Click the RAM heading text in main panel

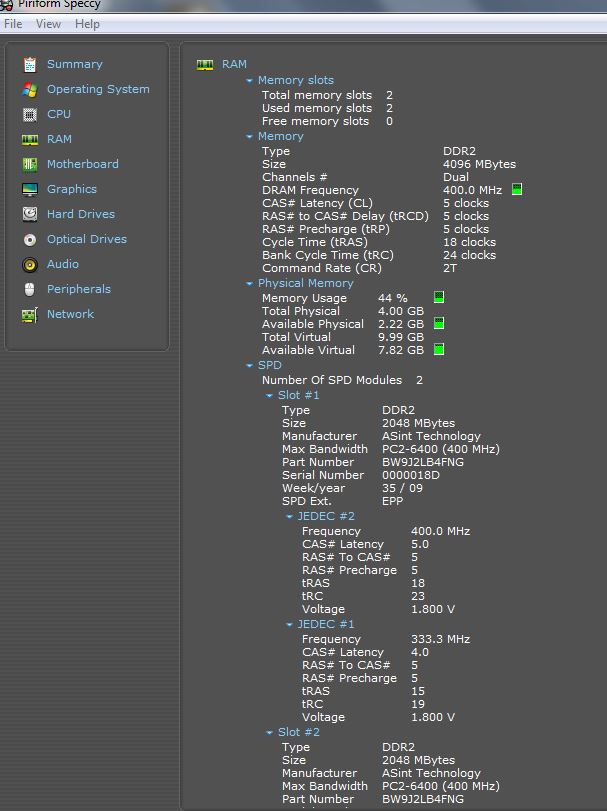tap(234, 64)
